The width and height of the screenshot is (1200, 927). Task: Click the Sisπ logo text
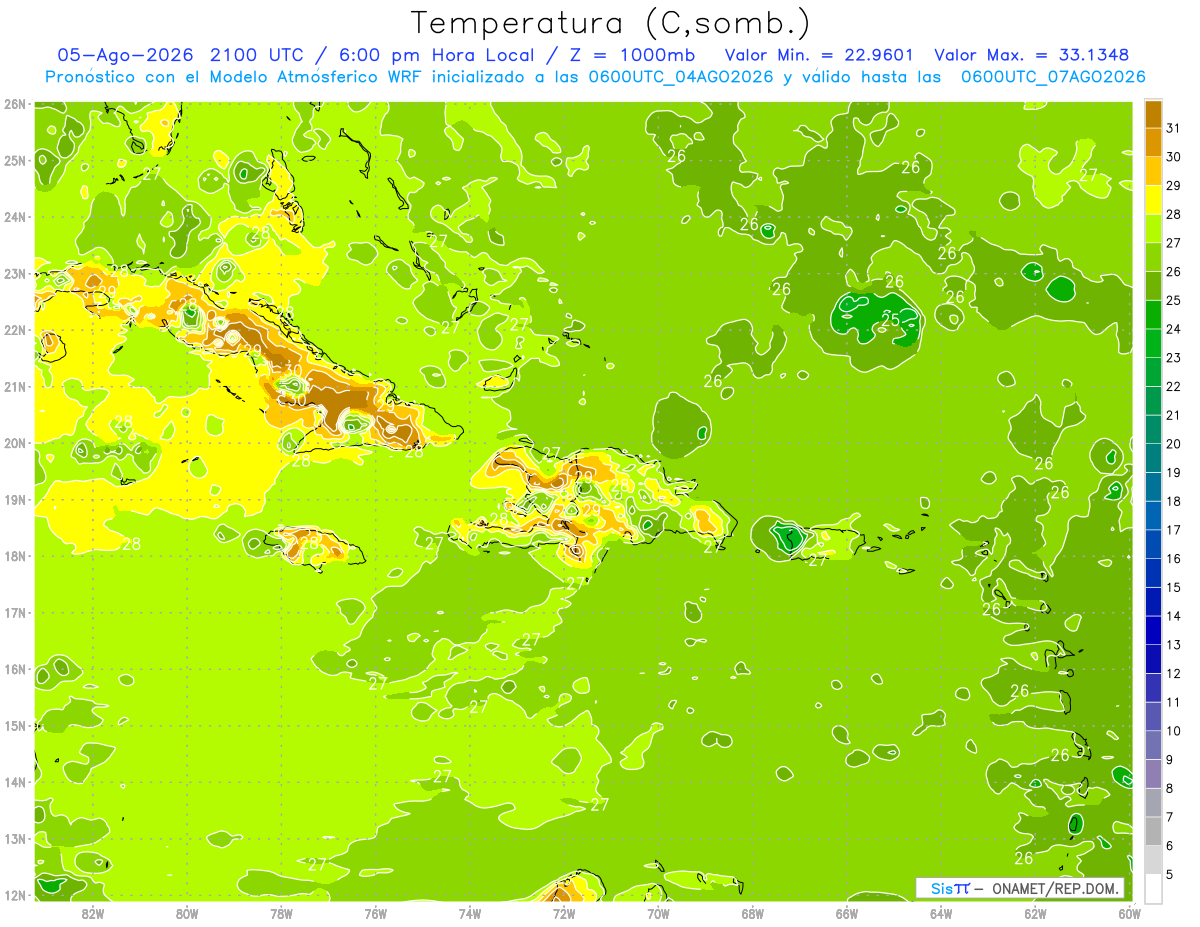pyautogui.click(x=950, y=888)
